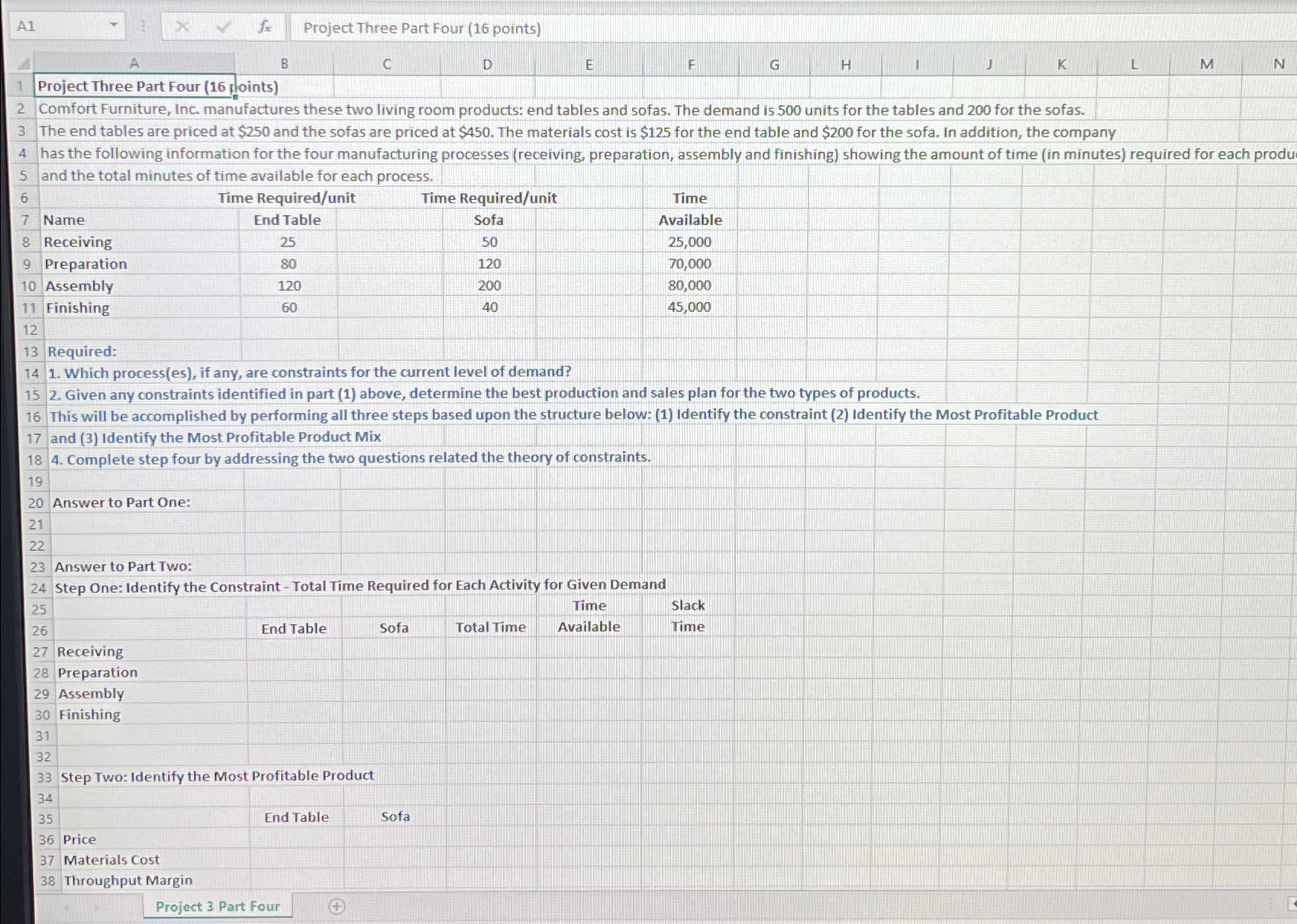This screenshot has height=924, width=1297.
Task: Click 'End Table' header in row 35
Action: coord(296,817)
